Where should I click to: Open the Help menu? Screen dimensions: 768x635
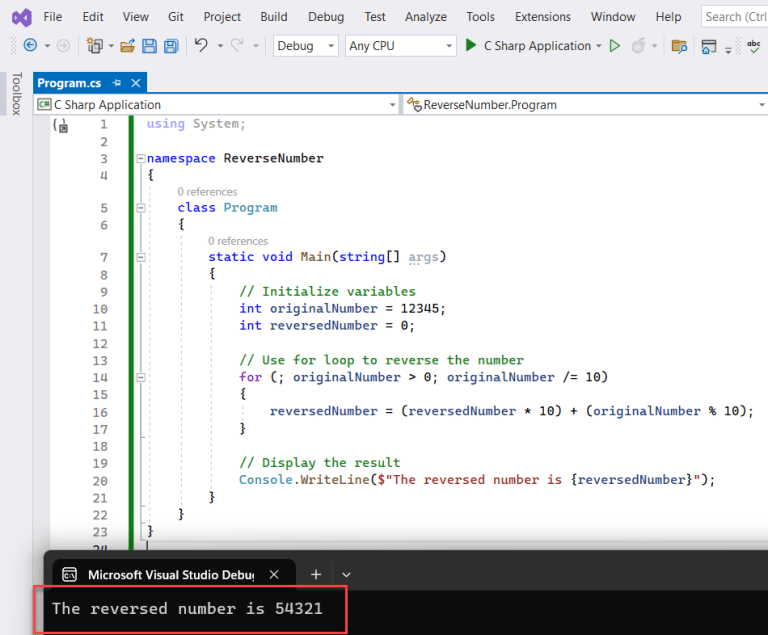(x=669, y=17)
